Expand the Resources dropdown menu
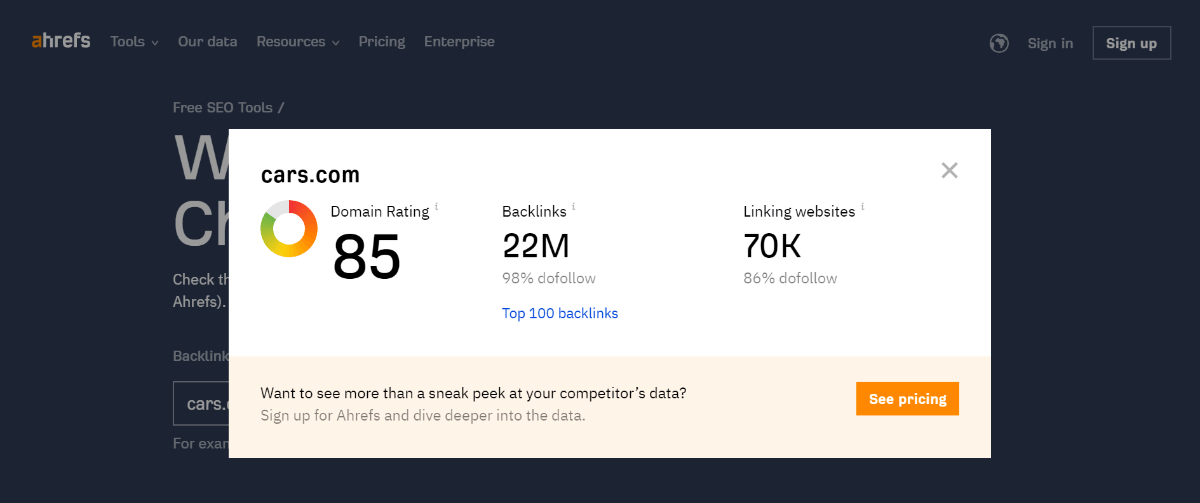 [298, 42]
